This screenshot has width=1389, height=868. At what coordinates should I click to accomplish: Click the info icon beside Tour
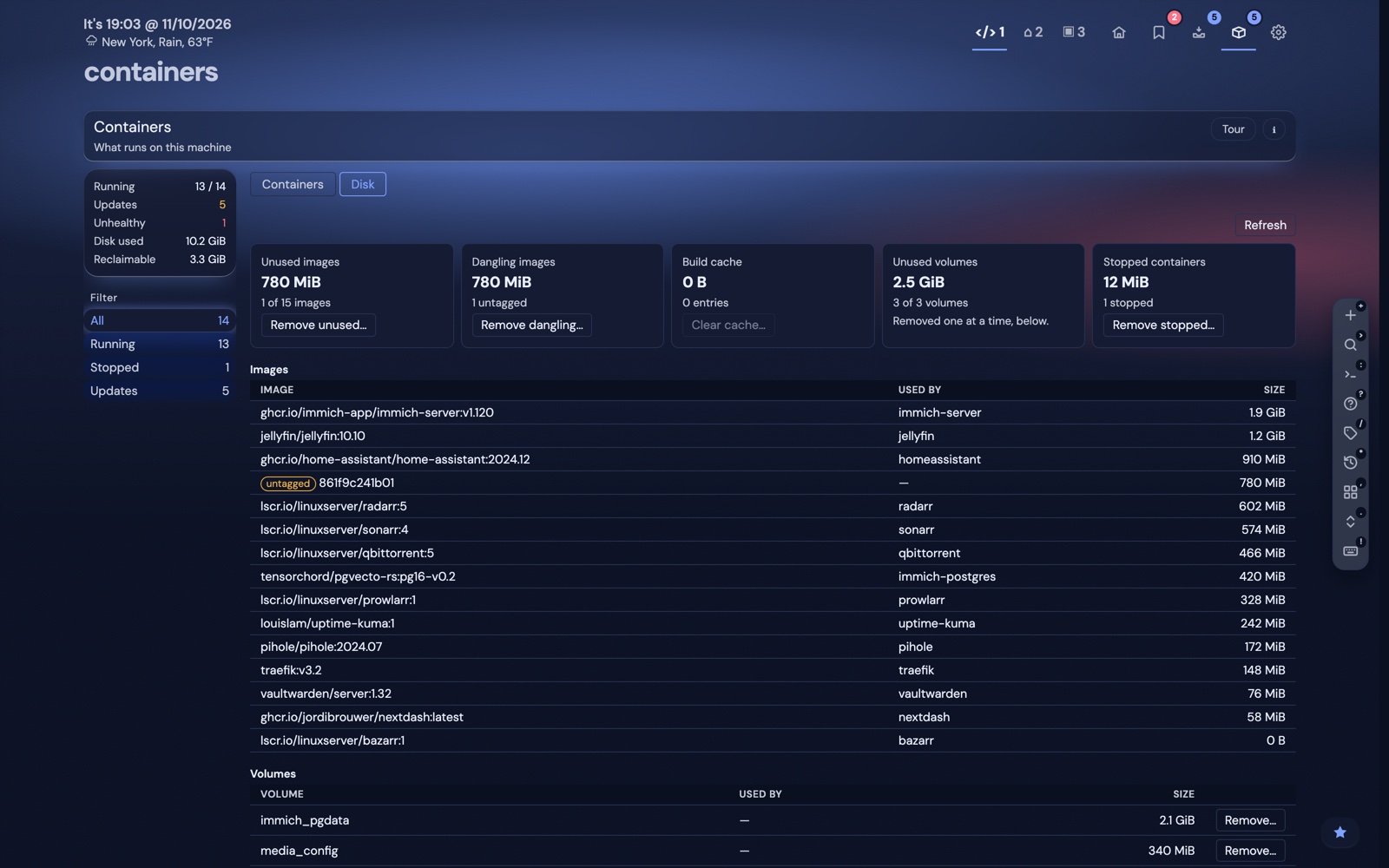pyautogui.click(x=1274, y=129)
